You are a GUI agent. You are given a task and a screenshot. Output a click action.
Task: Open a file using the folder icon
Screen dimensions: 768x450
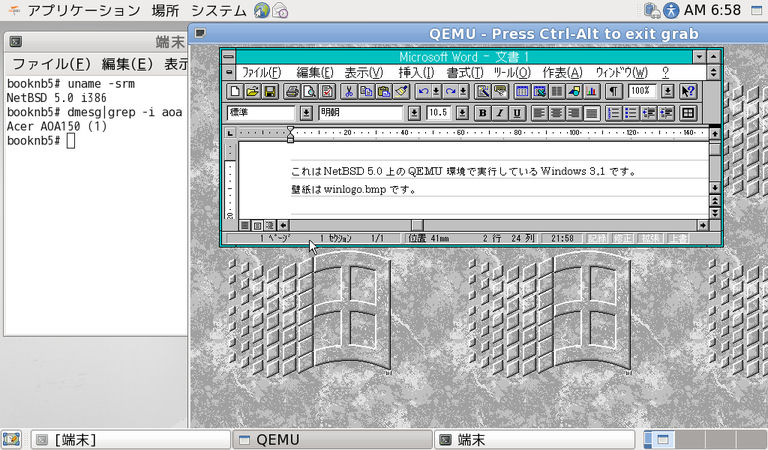(x=253, y=91)
